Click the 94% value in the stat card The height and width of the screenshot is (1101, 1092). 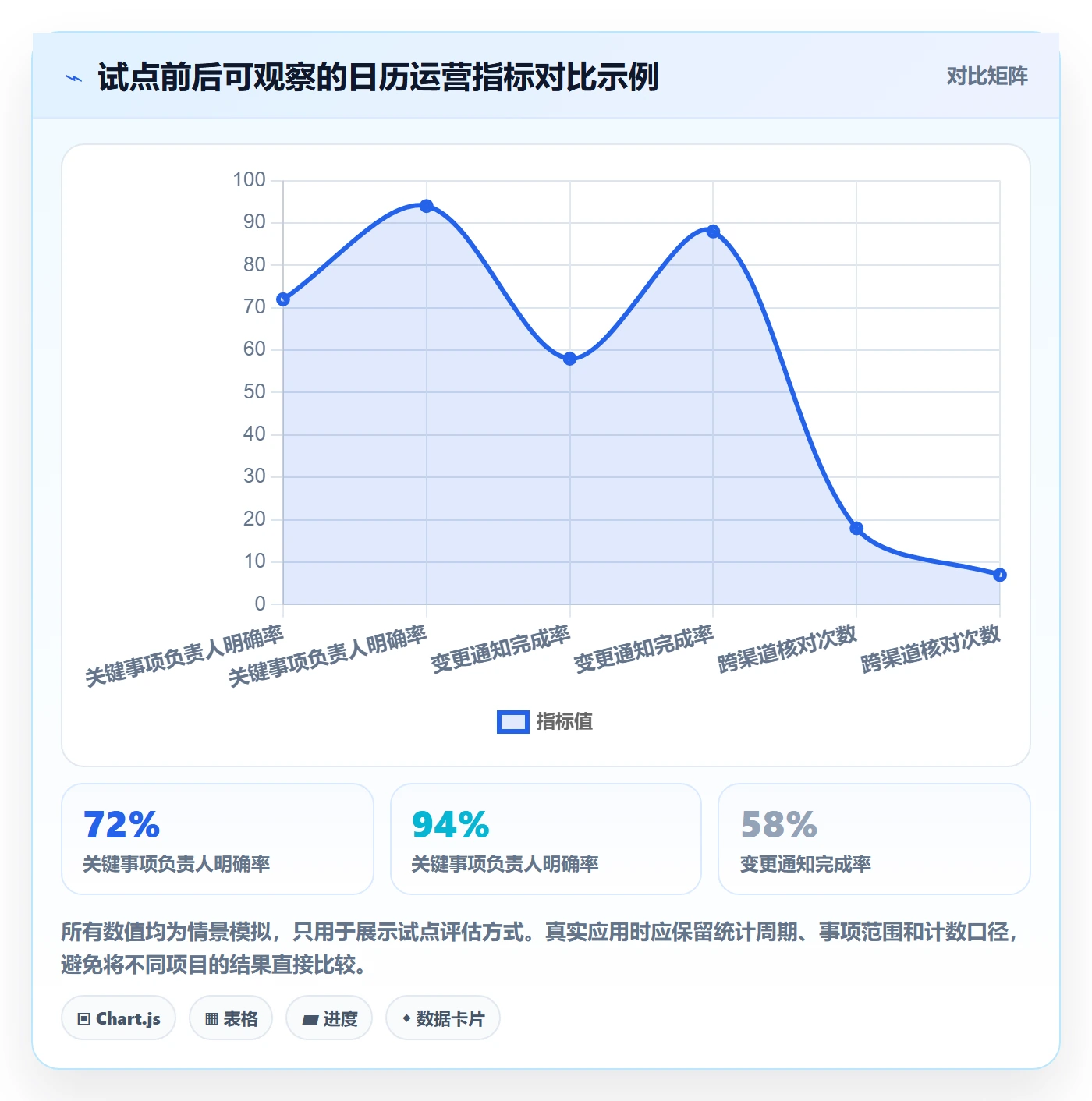tap(450, 825)
